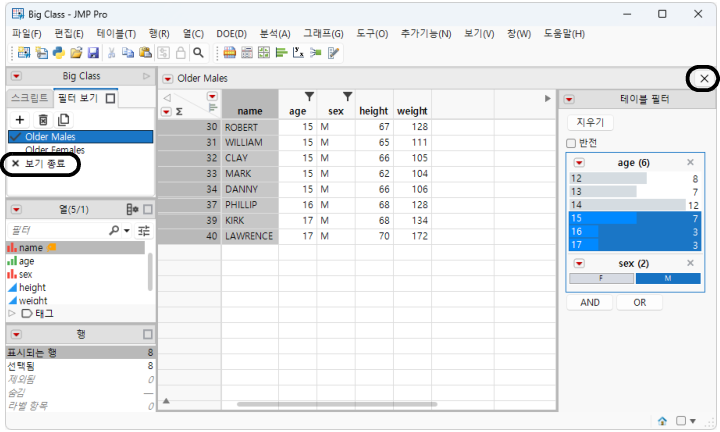Toggle the 반전 (Invert) checkbox

coord(571,143)
